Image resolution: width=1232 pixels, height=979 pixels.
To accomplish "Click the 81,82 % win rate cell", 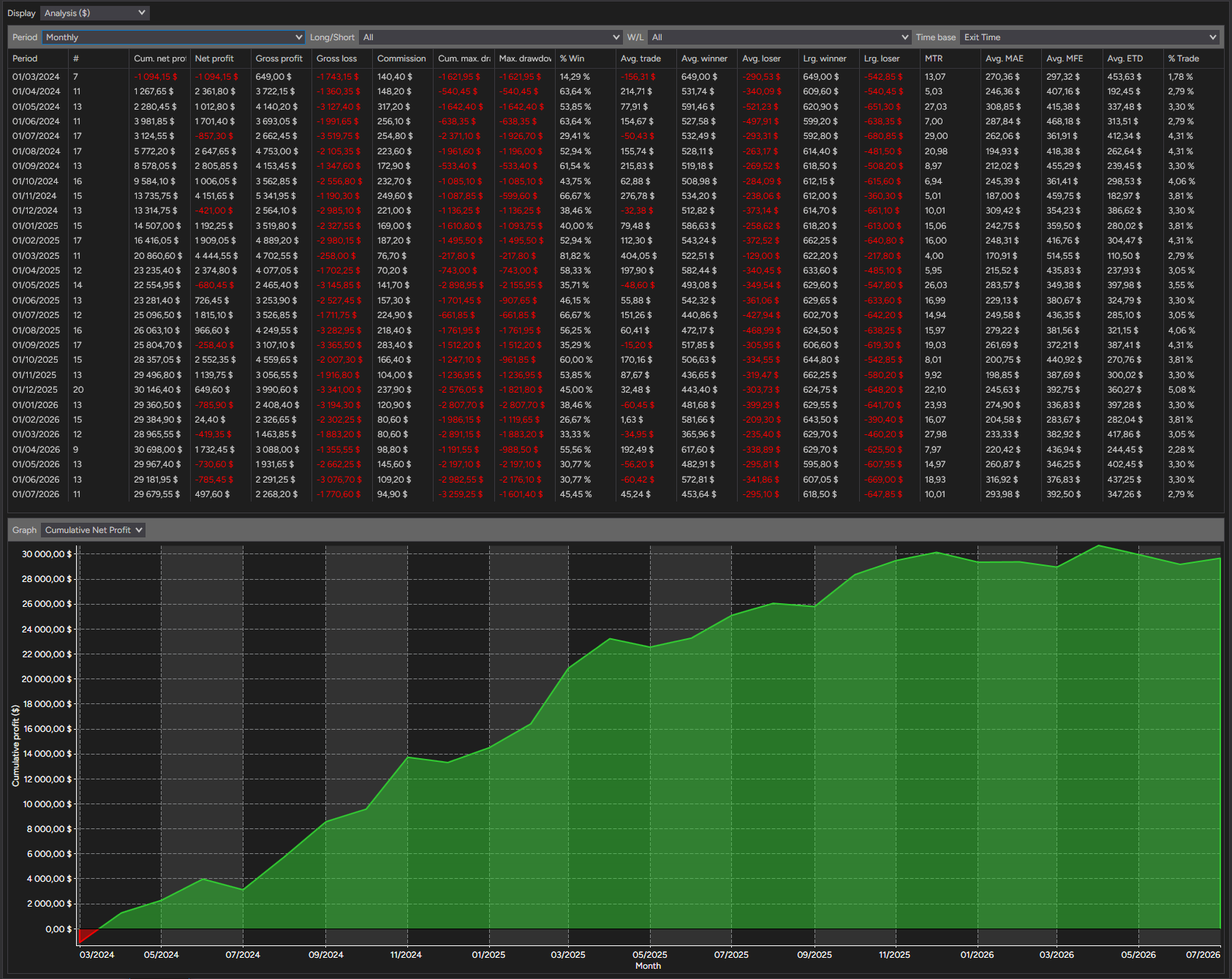I will [x=575, y=256].
